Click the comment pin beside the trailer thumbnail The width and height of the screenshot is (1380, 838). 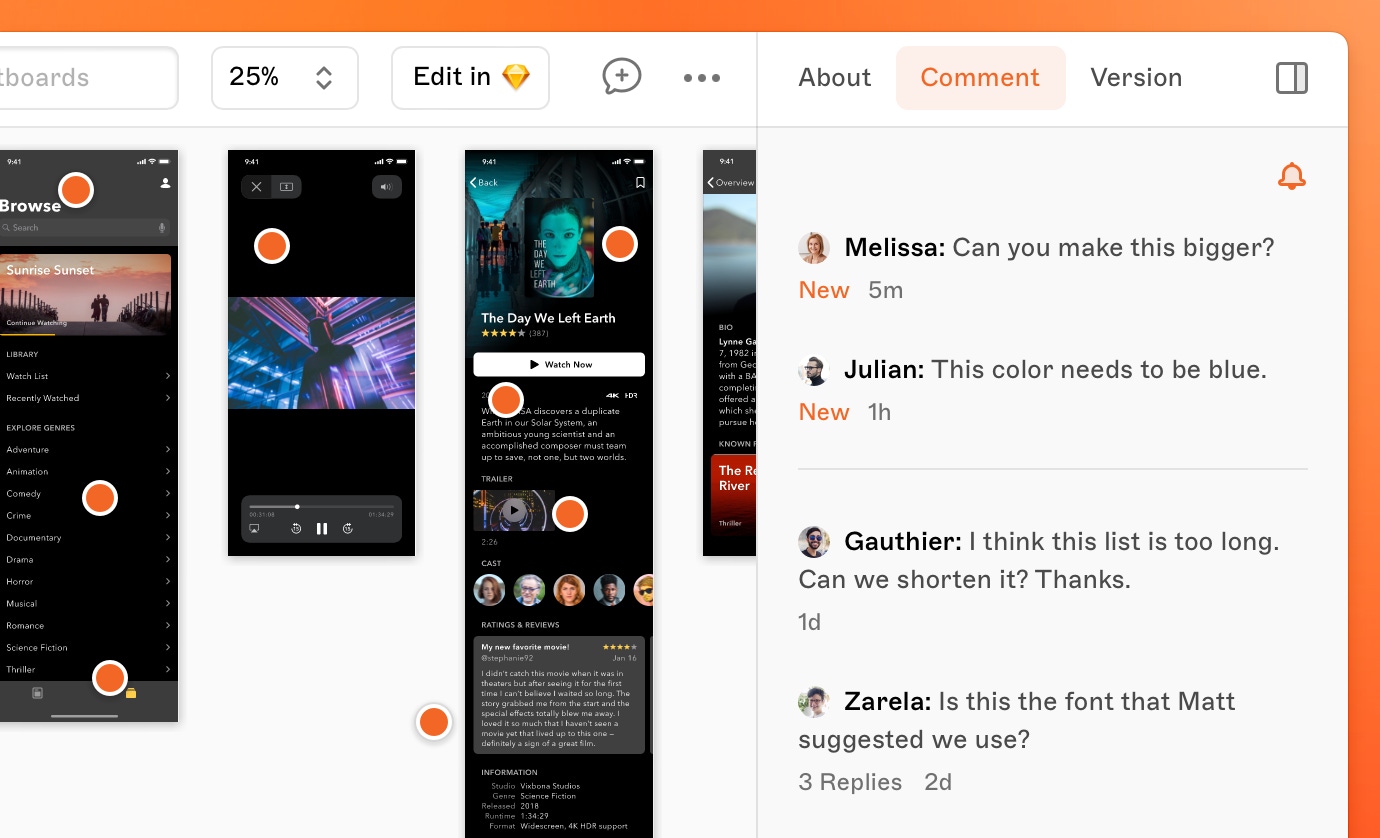[569, 514]
